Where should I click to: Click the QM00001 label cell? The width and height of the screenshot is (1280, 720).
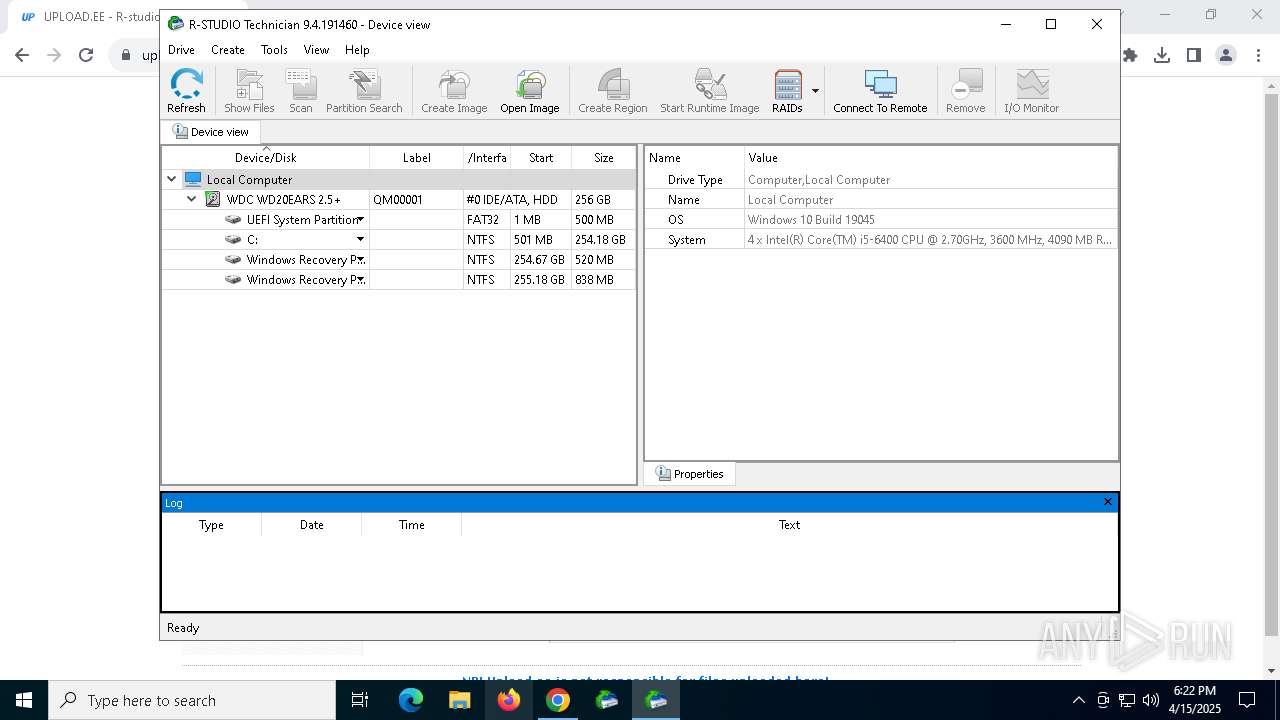[x=417, y=200]
